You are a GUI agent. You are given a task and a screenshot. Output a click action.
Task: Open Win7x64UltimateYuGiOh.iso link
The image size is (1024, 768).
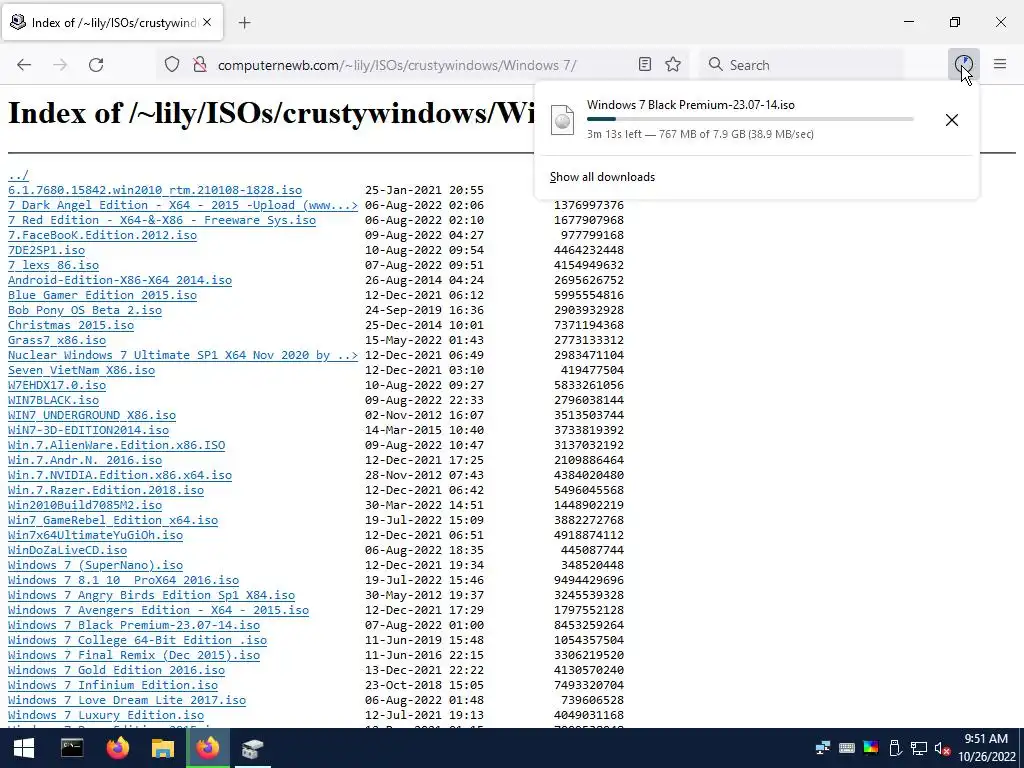95,536
